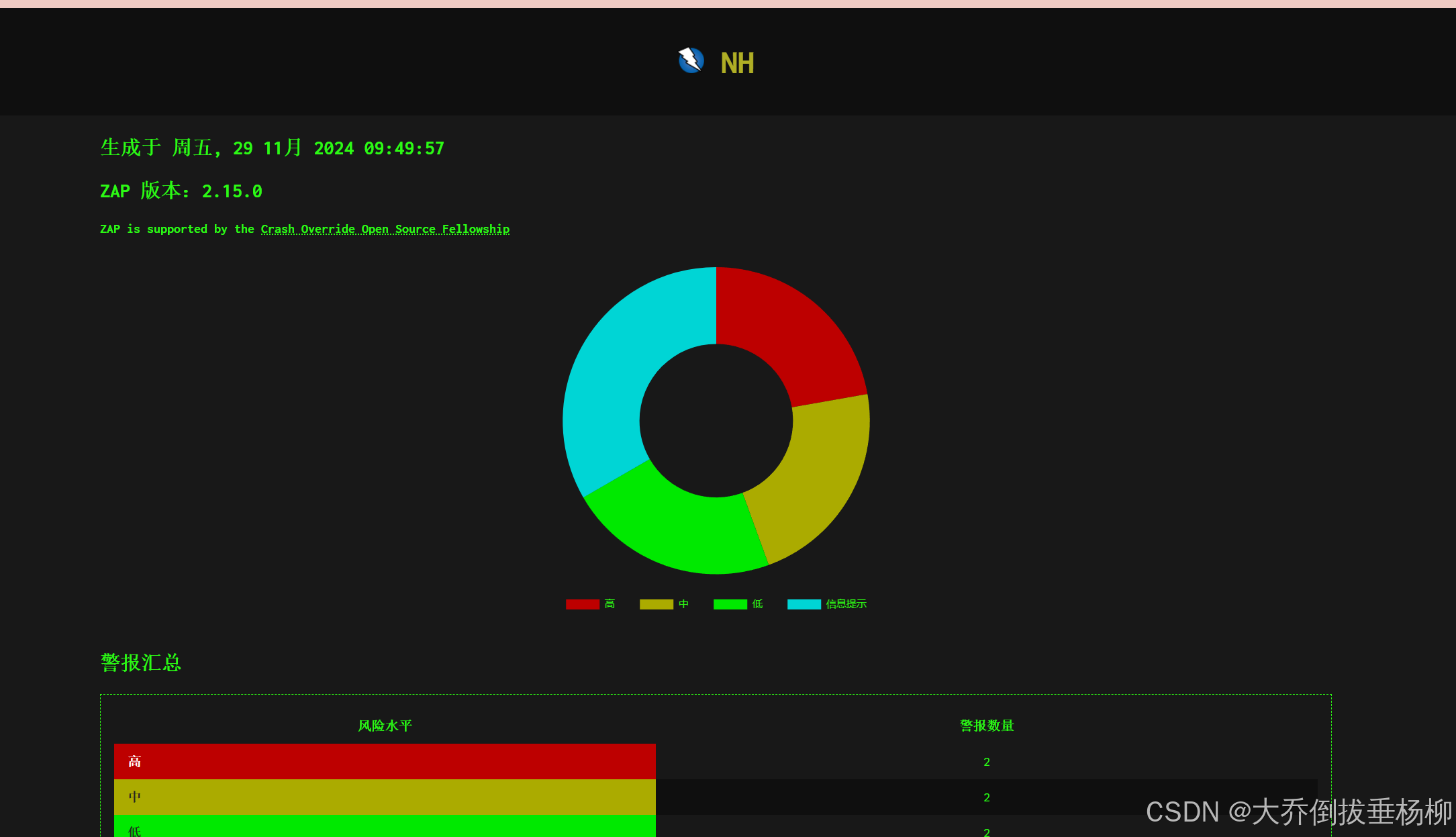This screenshot has width=1456, height=837.
Task: Toggle the red 高 legend swatch
Action: 582,604
